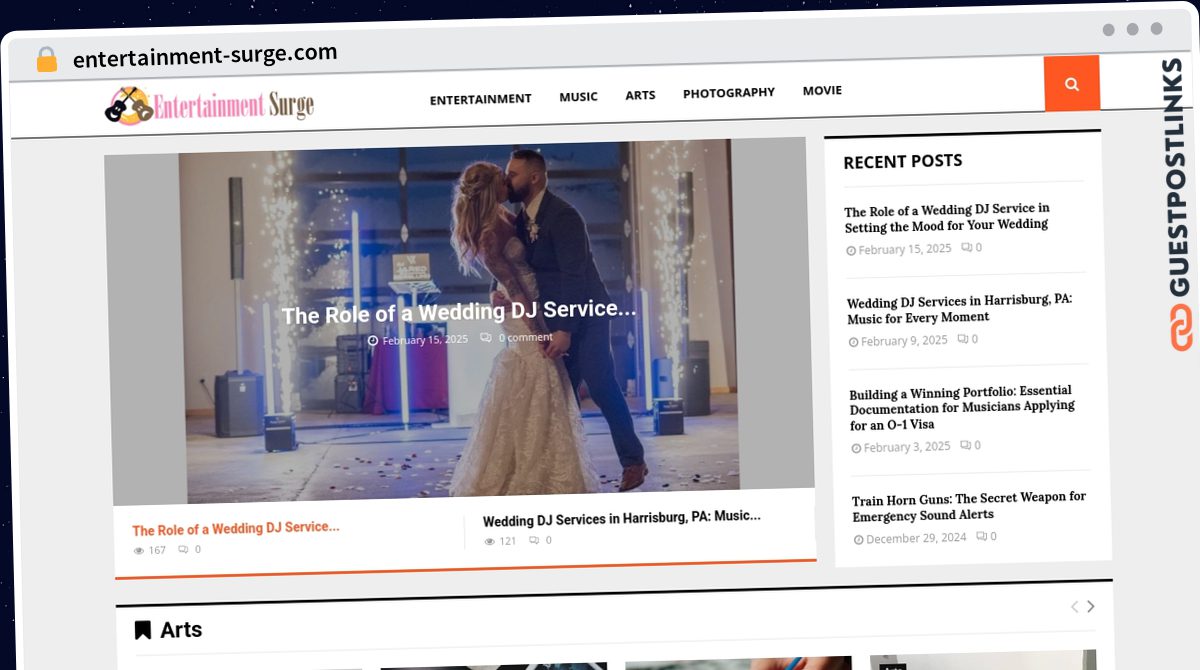This screenshot has width=1200, height=670.
Task: Open the Entertainment menu item
Action: (481, 99)
